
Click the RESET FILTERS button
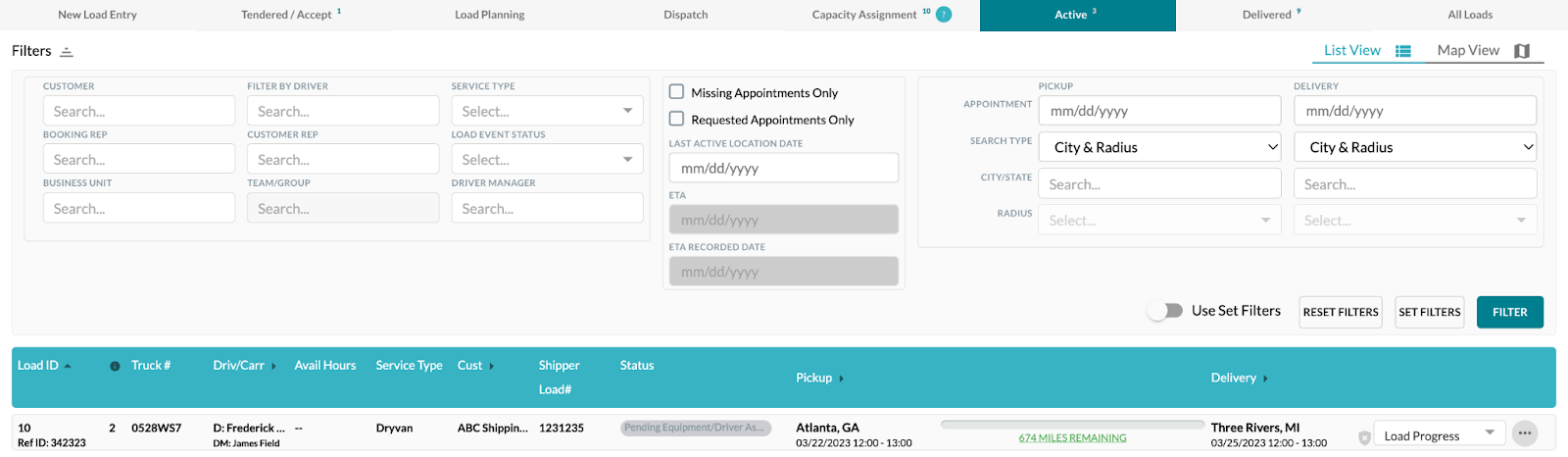(x=1341, y=312)
